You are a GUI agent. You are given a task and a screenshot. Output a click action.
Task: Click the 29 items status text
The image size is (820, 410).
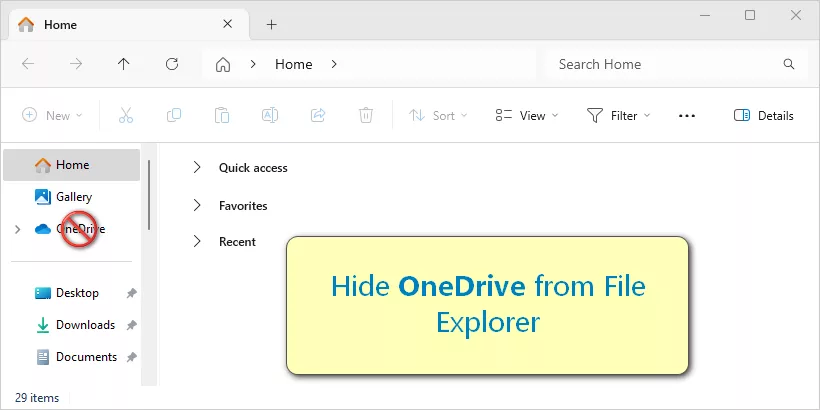pos(37,398)
